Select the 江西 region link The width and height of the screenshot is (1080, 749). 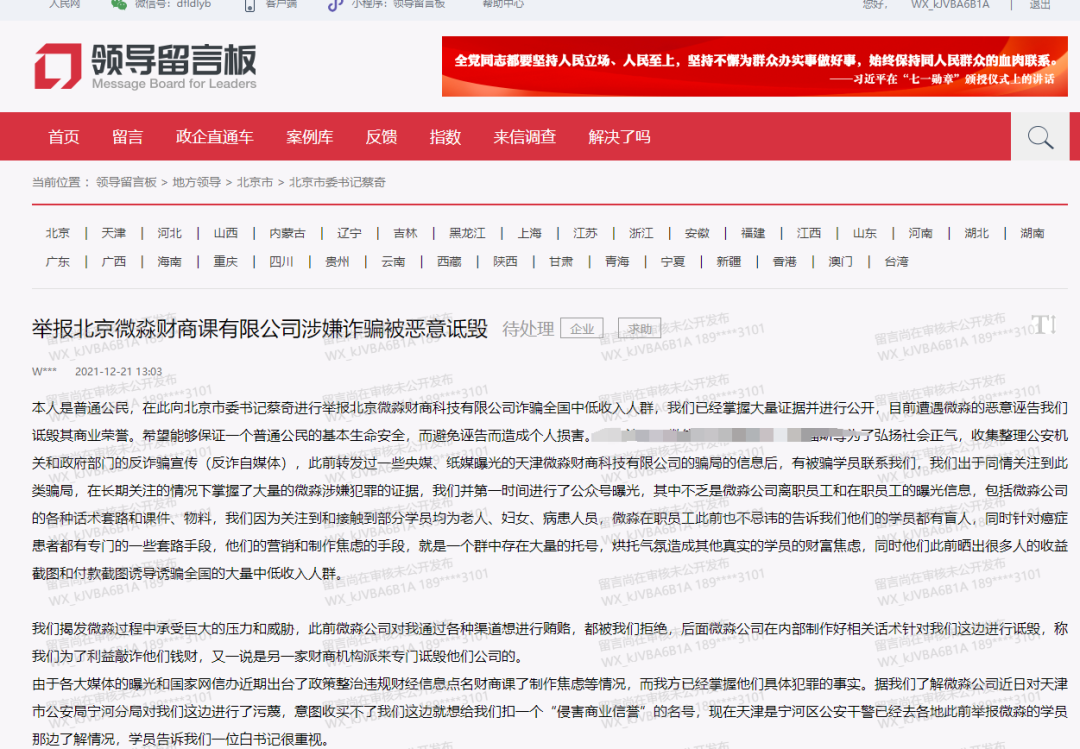click(x=809, y=233)
